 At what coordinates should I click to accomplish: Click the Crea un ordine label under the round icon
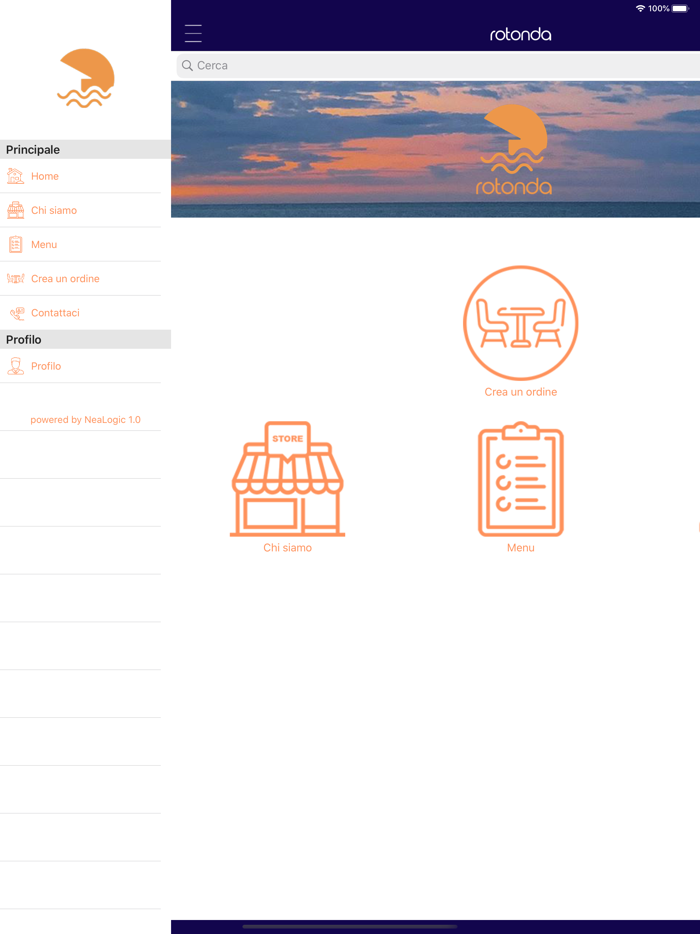click(520, 392)
